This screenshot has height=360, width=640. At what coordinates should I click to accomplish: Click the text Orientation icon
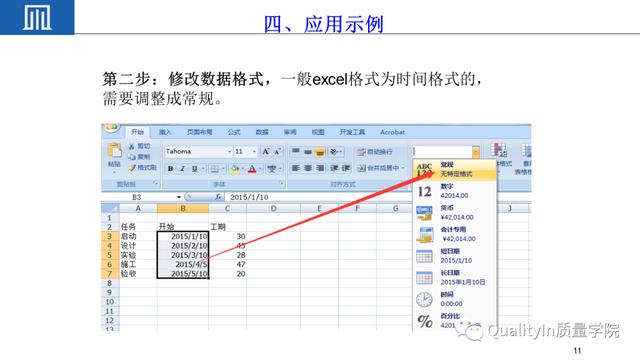pyautogui.click(x=334, y=152)
